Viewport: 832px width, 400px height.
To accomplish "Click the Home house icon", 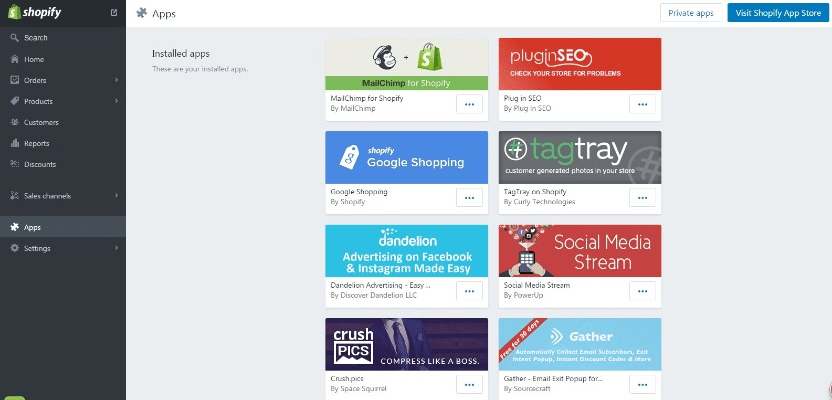I will pyautogui.click(x=14, y=59).
